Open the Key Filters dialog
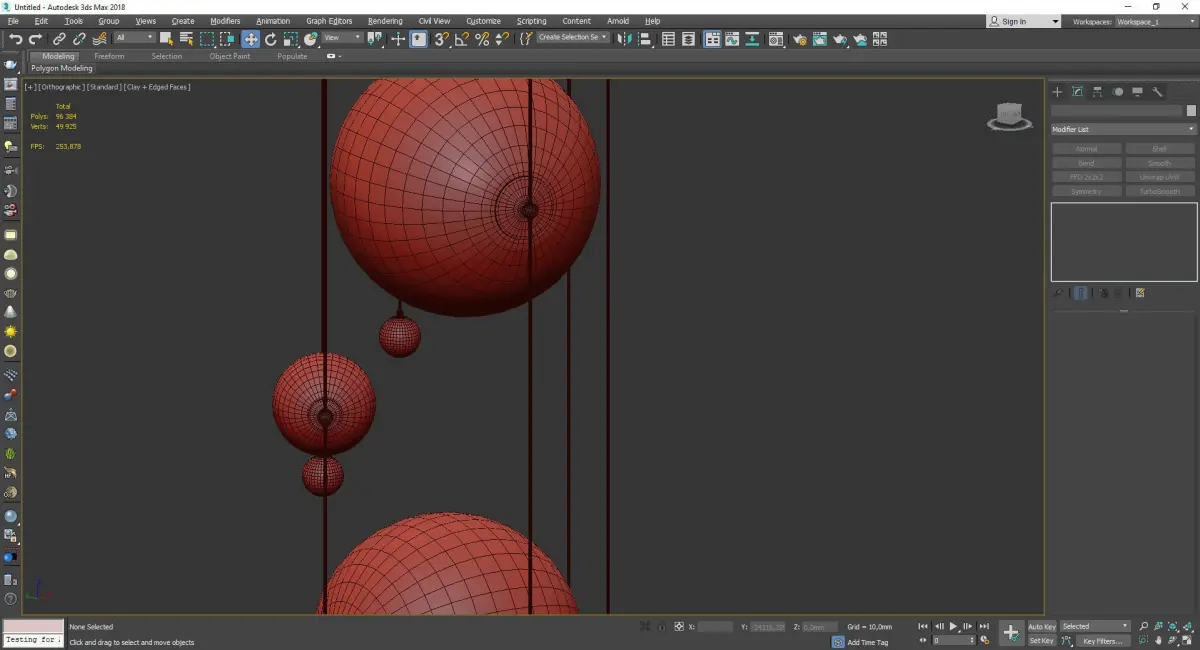The image size is (1200, 650). point(1102,641)
